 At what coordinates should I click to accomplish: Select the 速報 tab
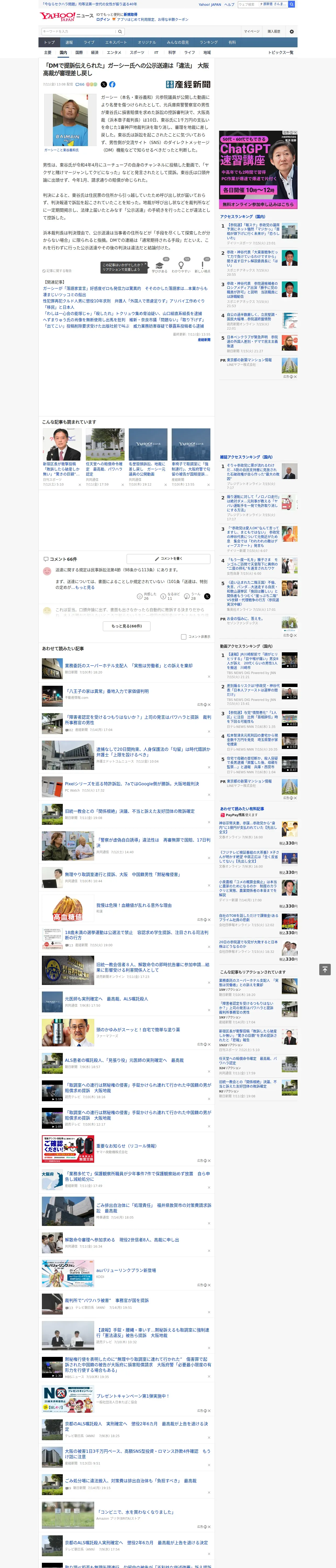click(x=69, y=43)
